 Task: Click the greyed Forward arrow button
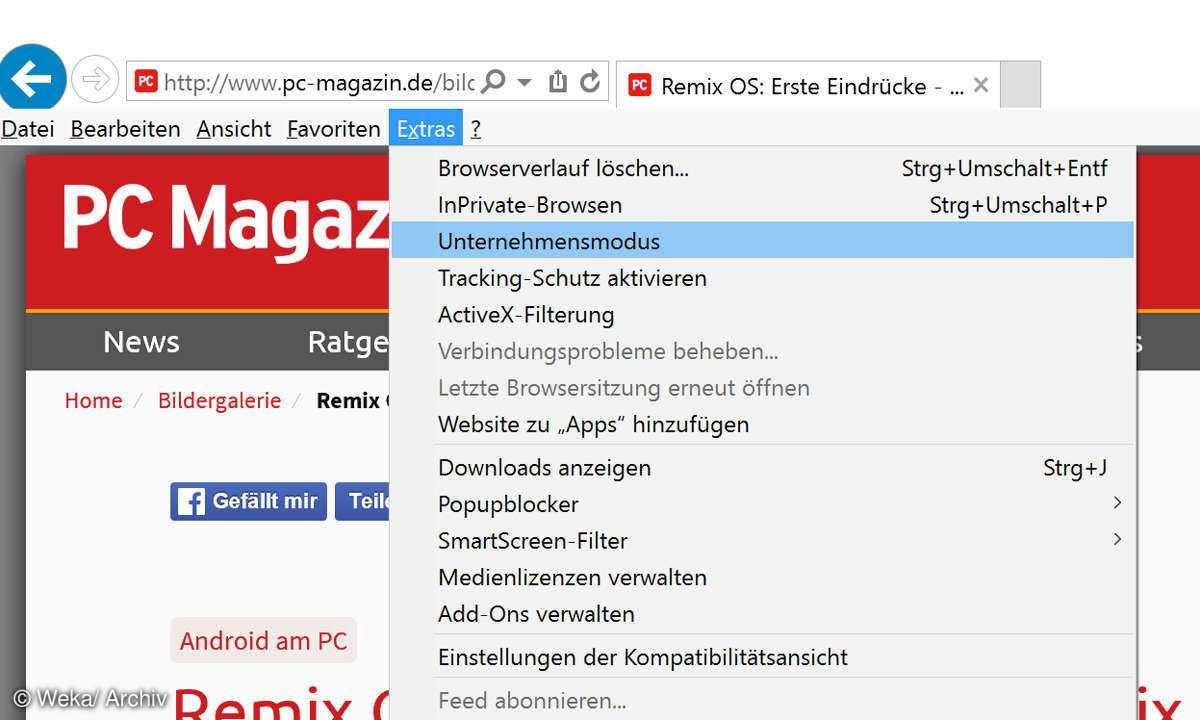pyautogui.click(x=95, y=79)
